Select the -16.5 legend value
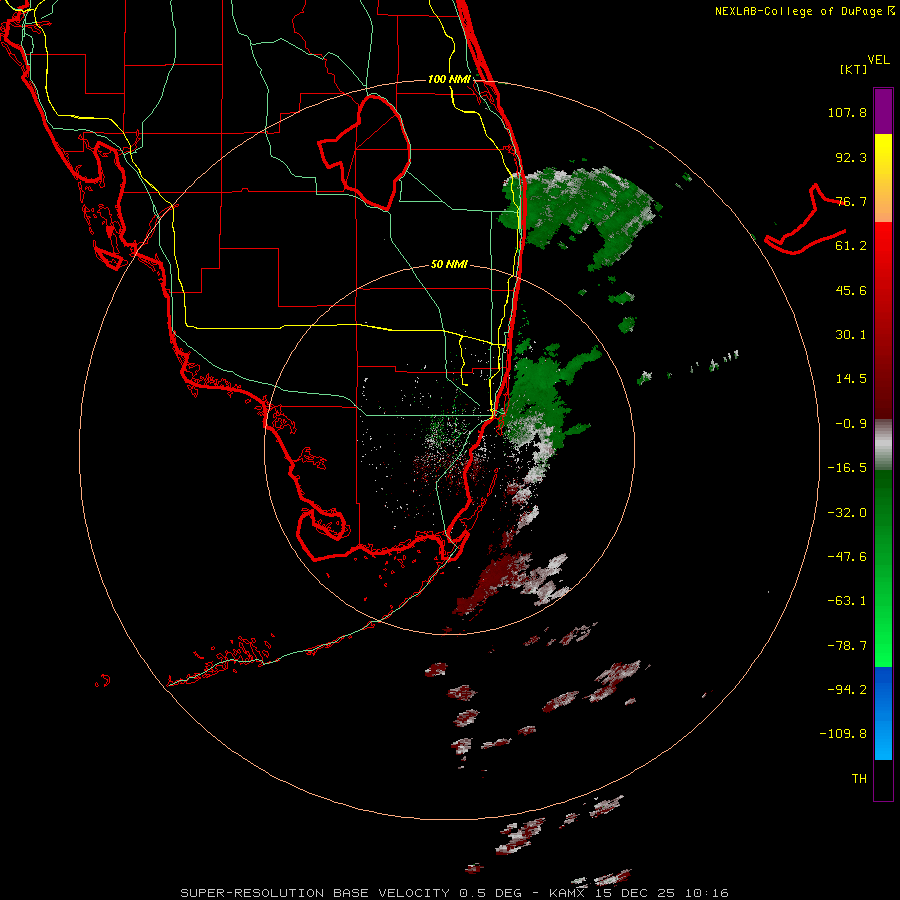This screenshot has width=900, height=900. click(x=847, y=468)
